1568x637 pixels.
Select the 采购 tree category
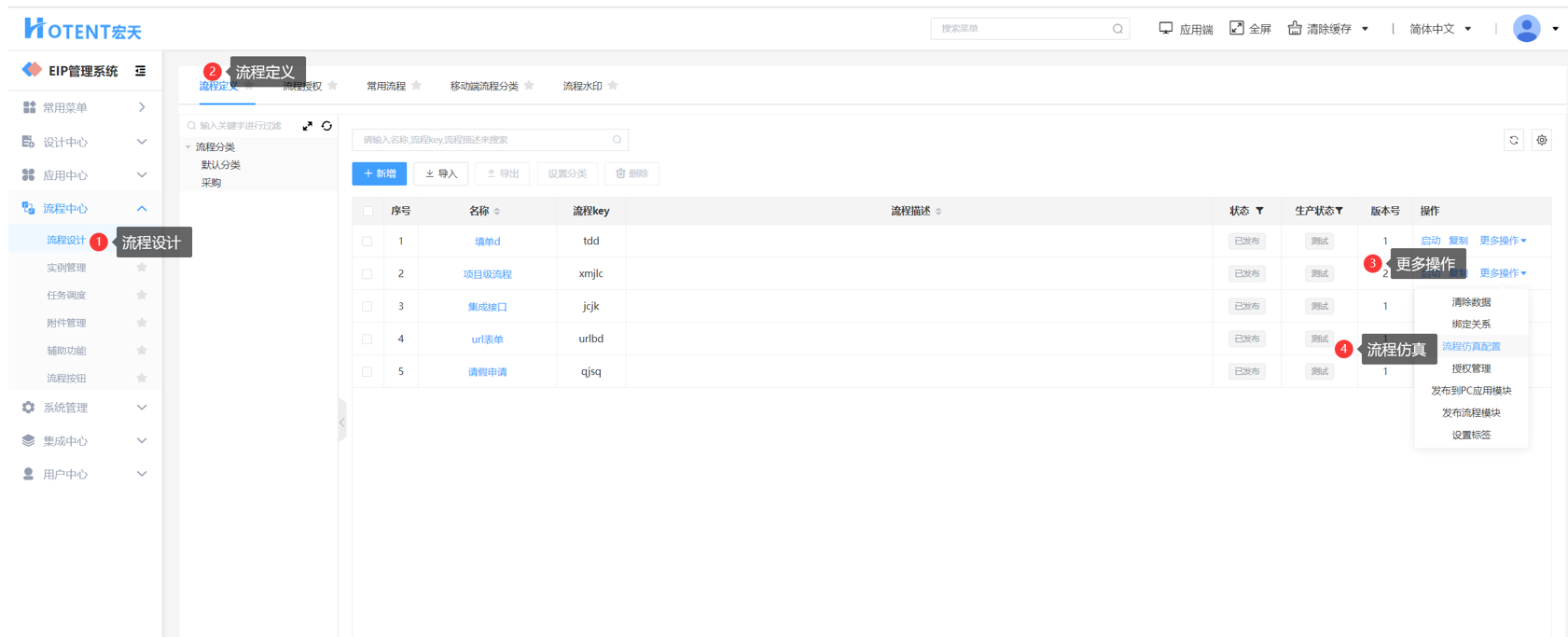[x=212, y=183]
